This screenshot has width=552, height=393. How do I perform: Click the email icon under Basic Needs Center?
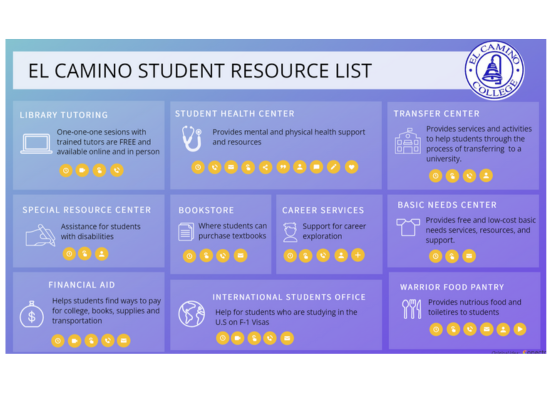[469, 256]
